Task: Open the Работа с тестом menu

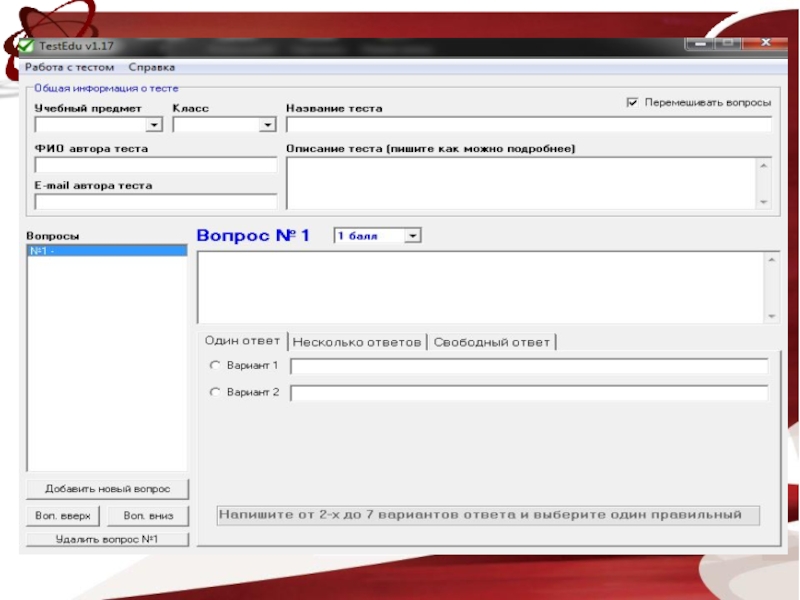Action: click(70, 67)
